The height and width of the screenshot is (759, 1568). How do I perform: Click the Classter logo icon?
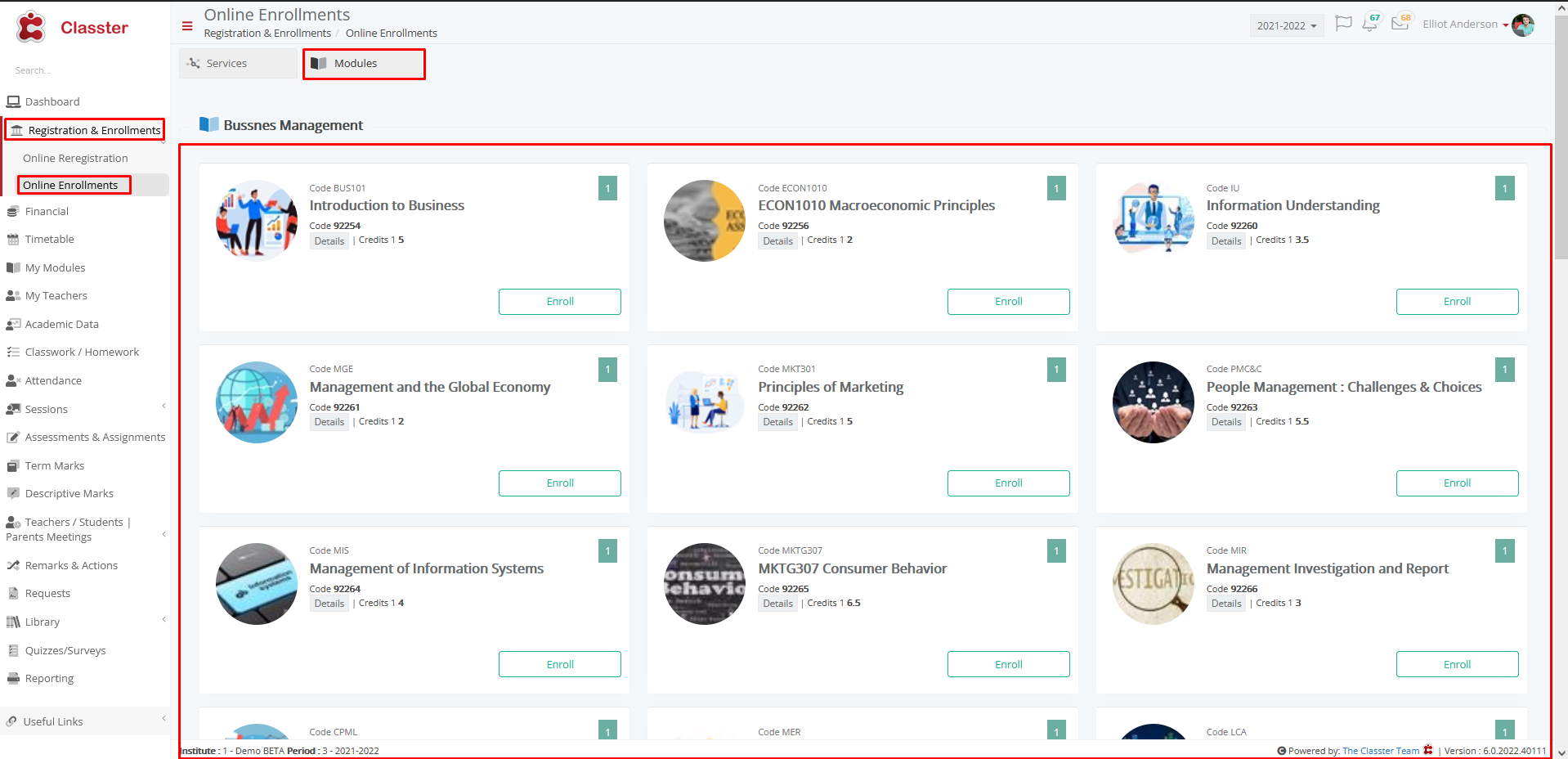pyautogui.click(x=31, y=27)
